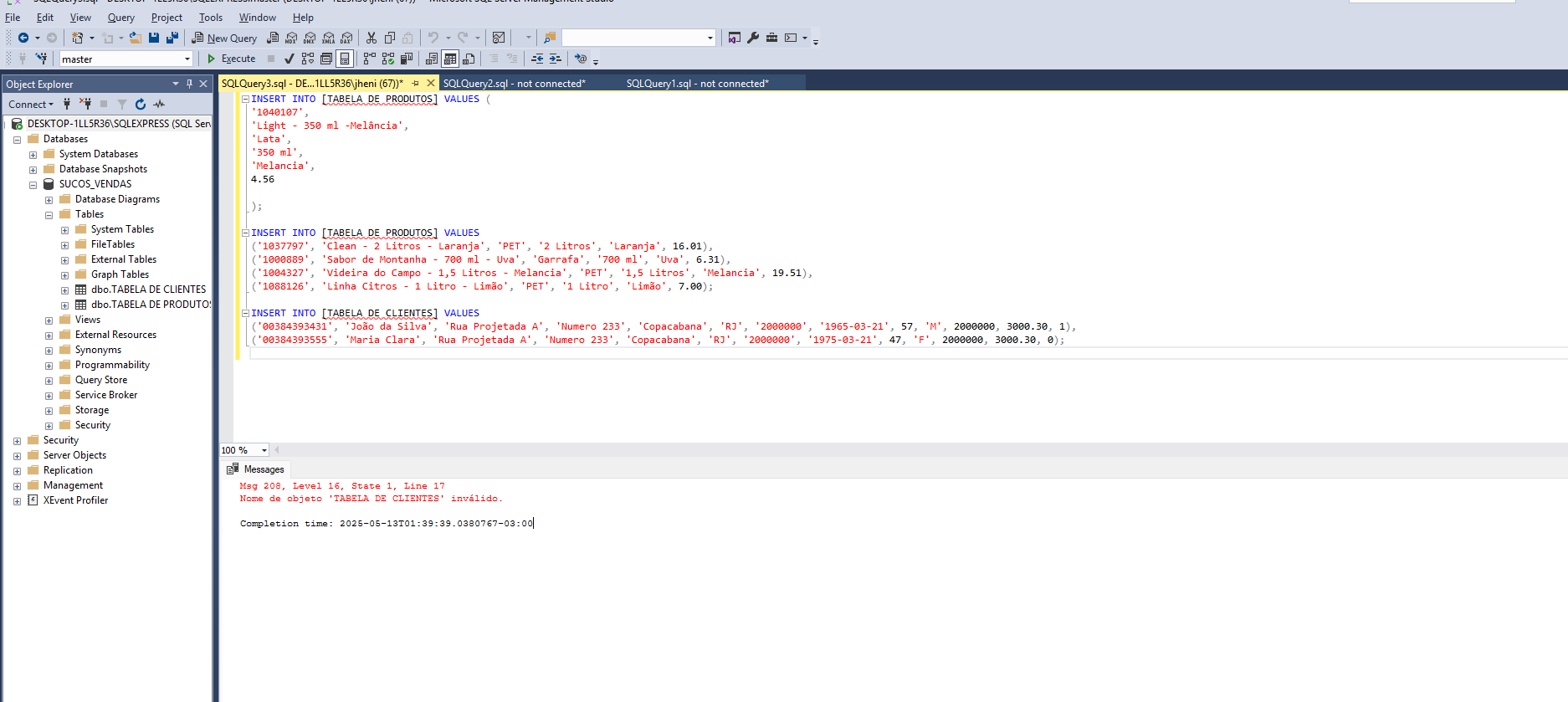Click the Object Explorer filter funnel icon
1568x702 pixels.
pos(122,105)
